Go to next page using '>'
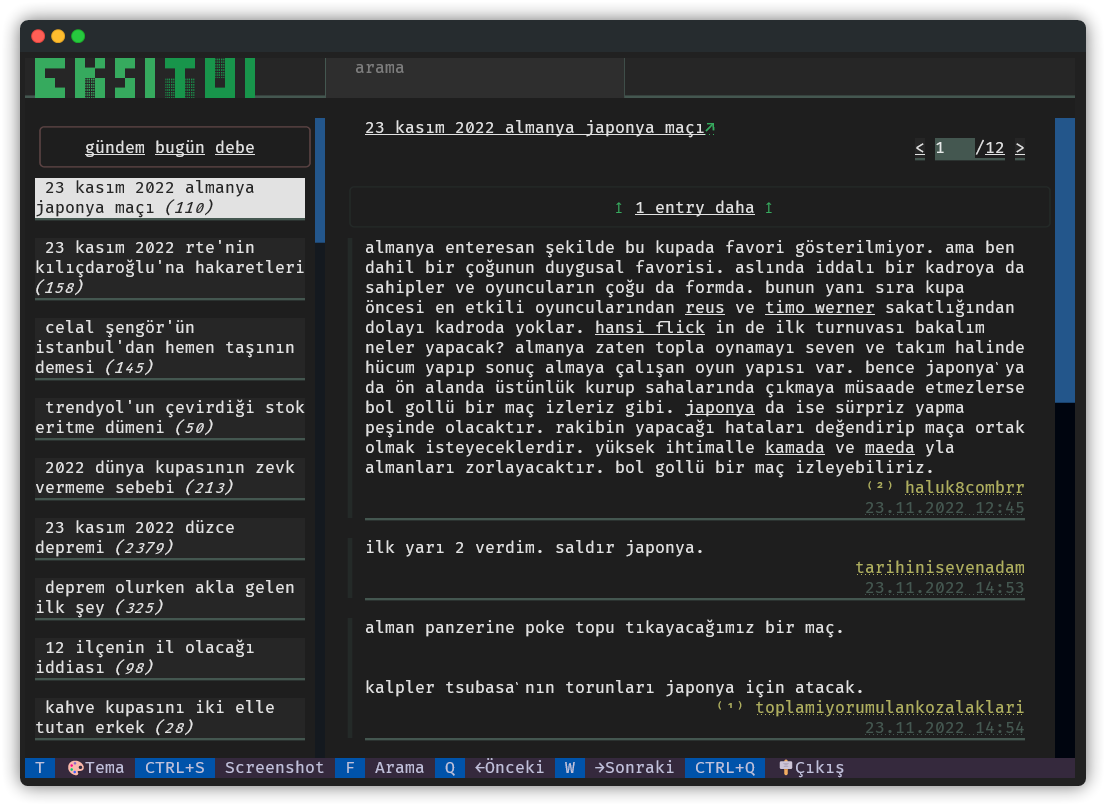This screenshot has height=806, width=1106. pos(1019,148)
